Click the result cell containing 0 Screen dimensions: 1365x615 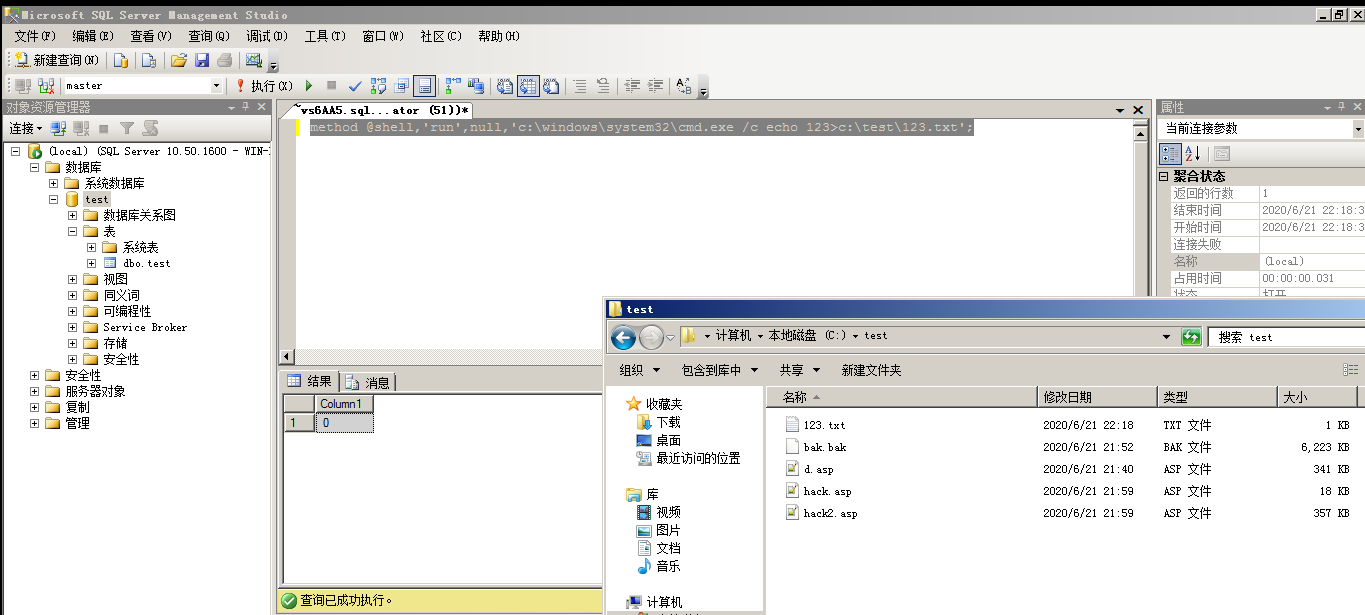click(344, 423)
